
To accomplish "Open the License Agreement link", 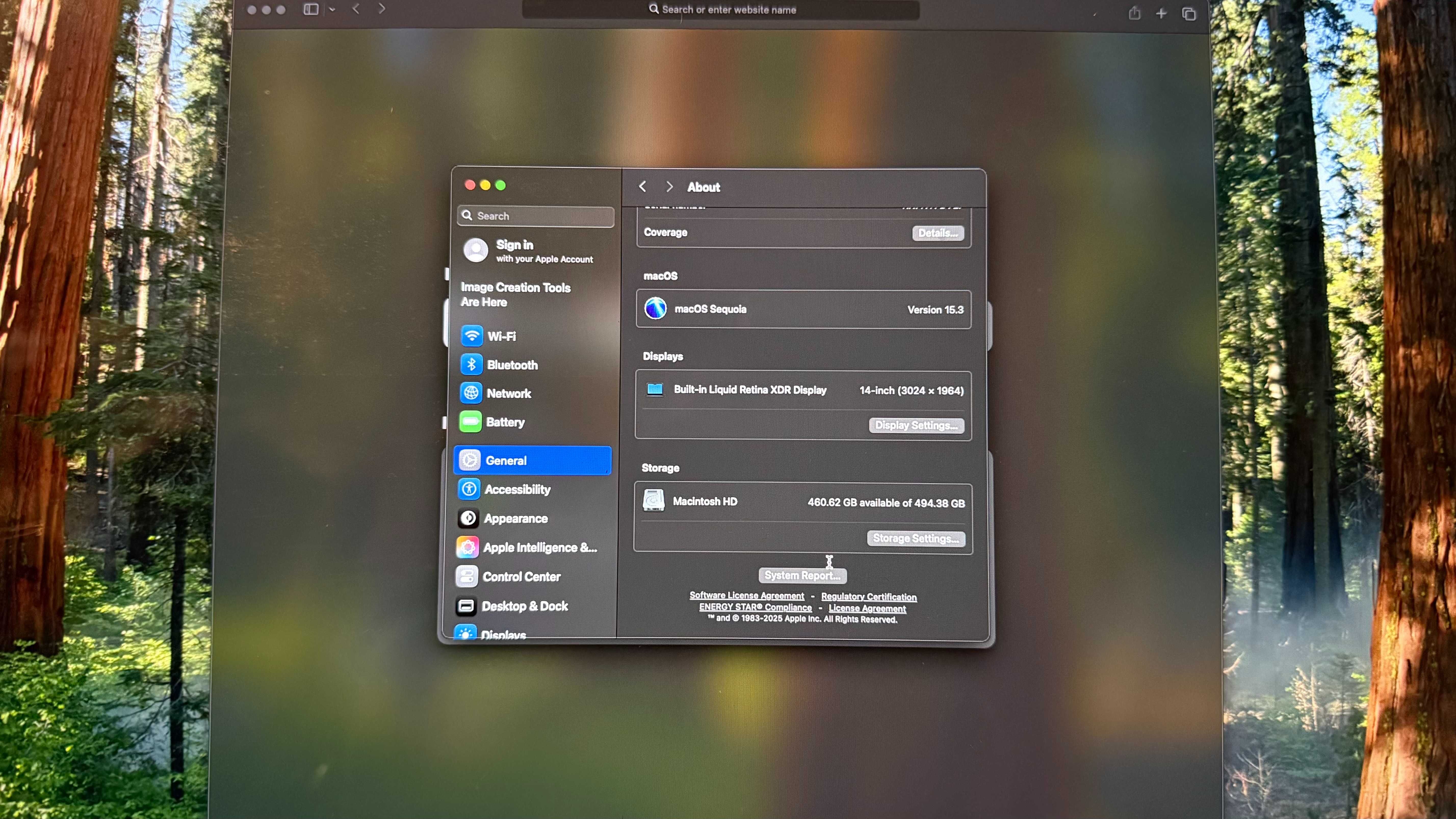I will coord(867,608).
